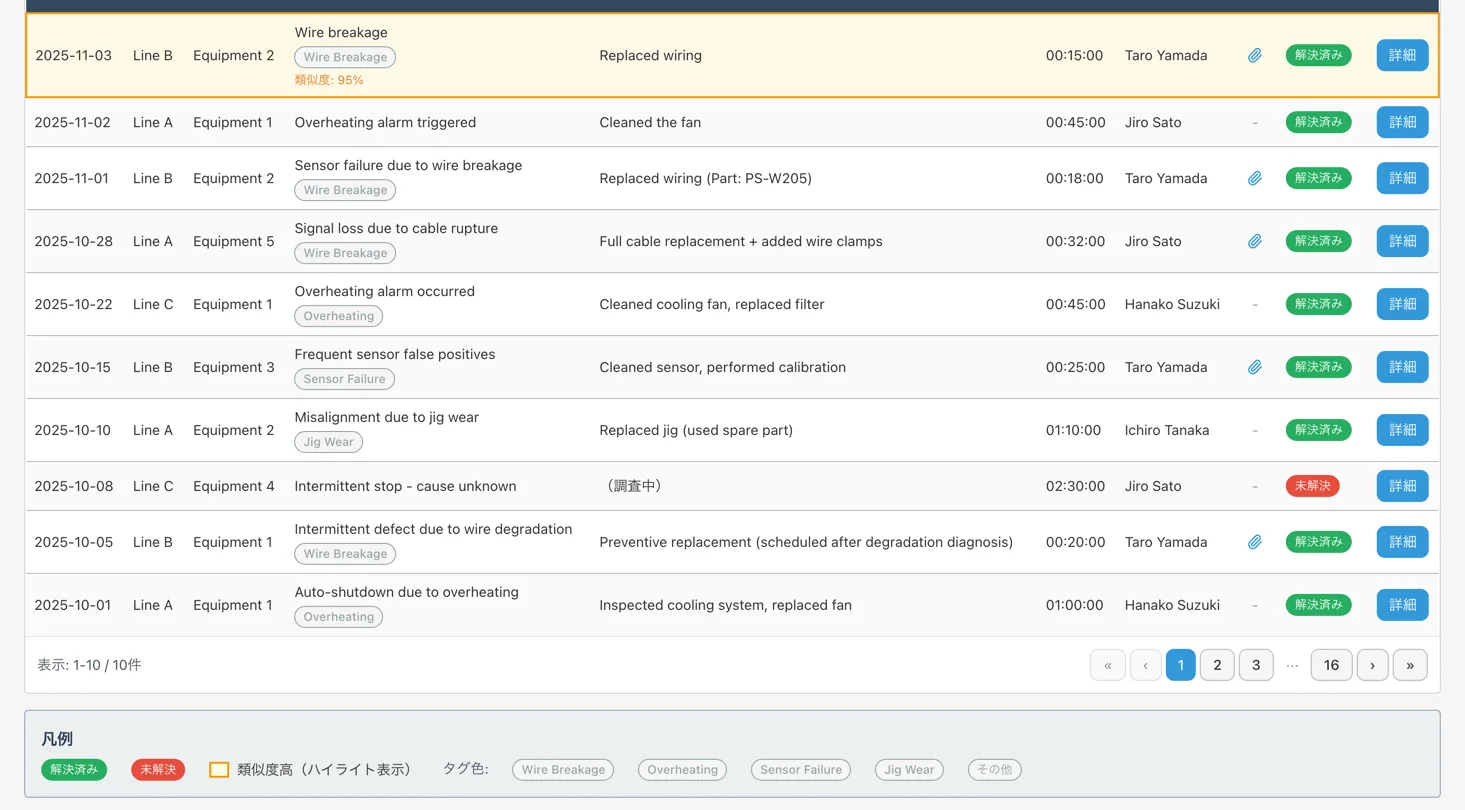Click 'Cleaned cooling fan, replaced filter' cell

click(x=712, y=304)
